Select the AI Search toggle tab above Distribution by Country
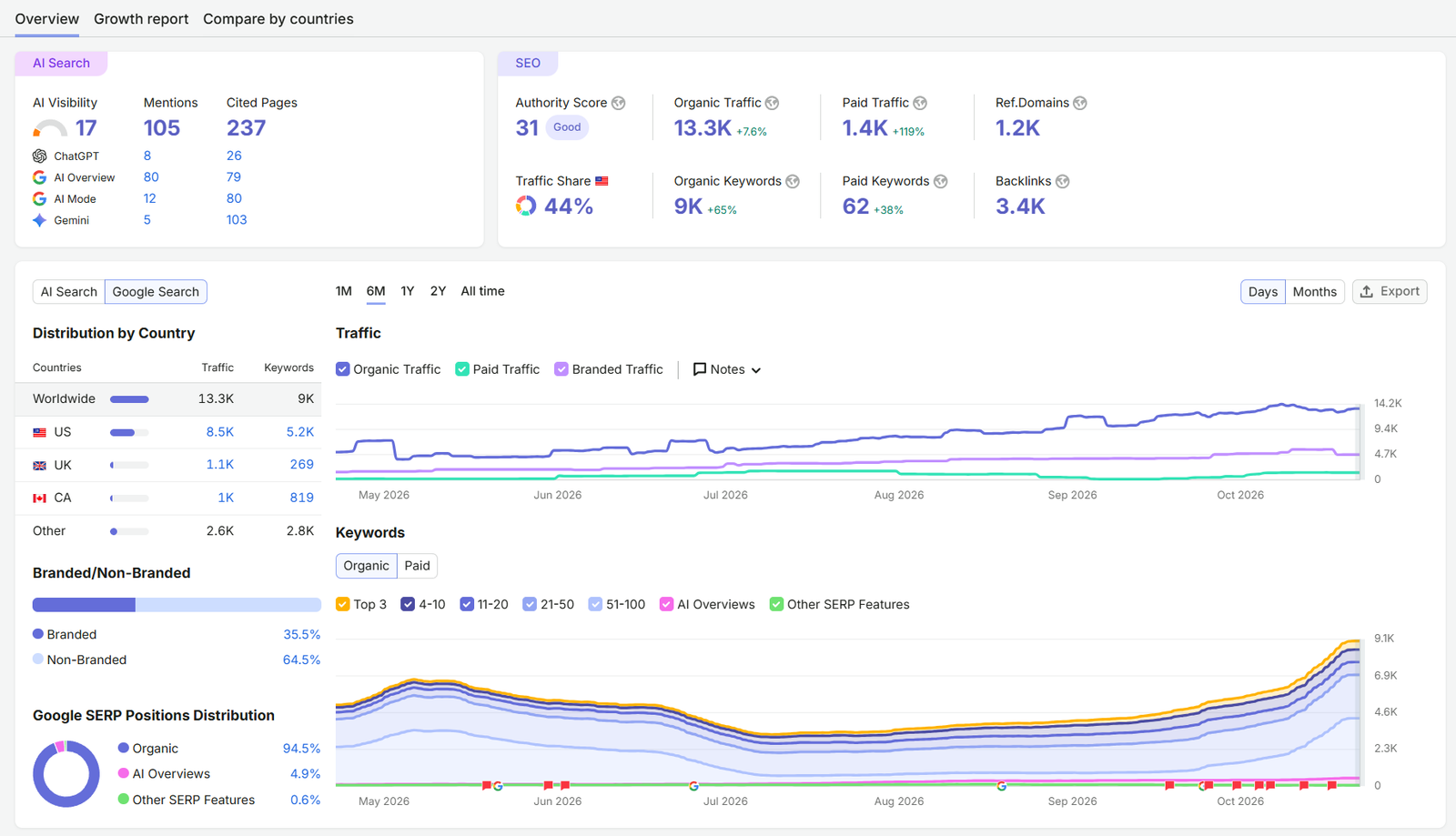Screen dimensions: 1456x836 point(69,292)
